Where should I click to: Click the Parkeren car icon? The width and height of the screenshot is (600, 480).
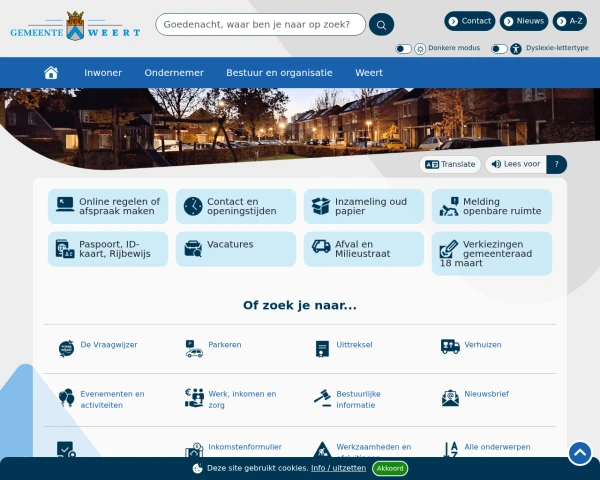(194, 348)
